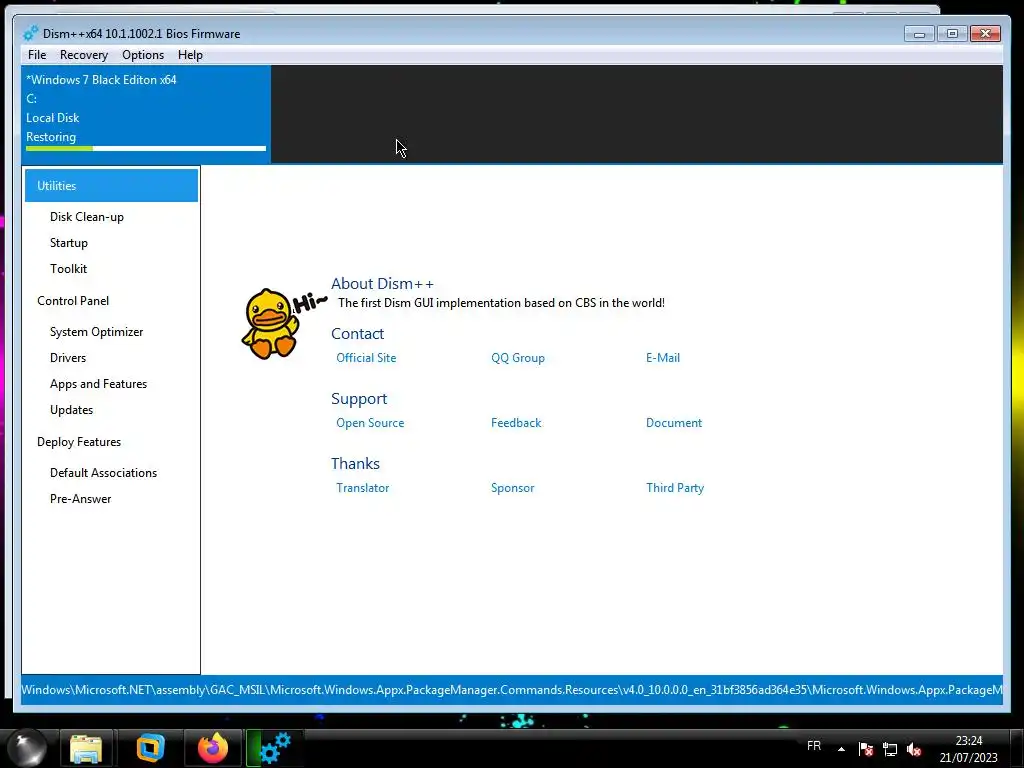
Task: Select the Control Panel section
Action: click(73, 301)
